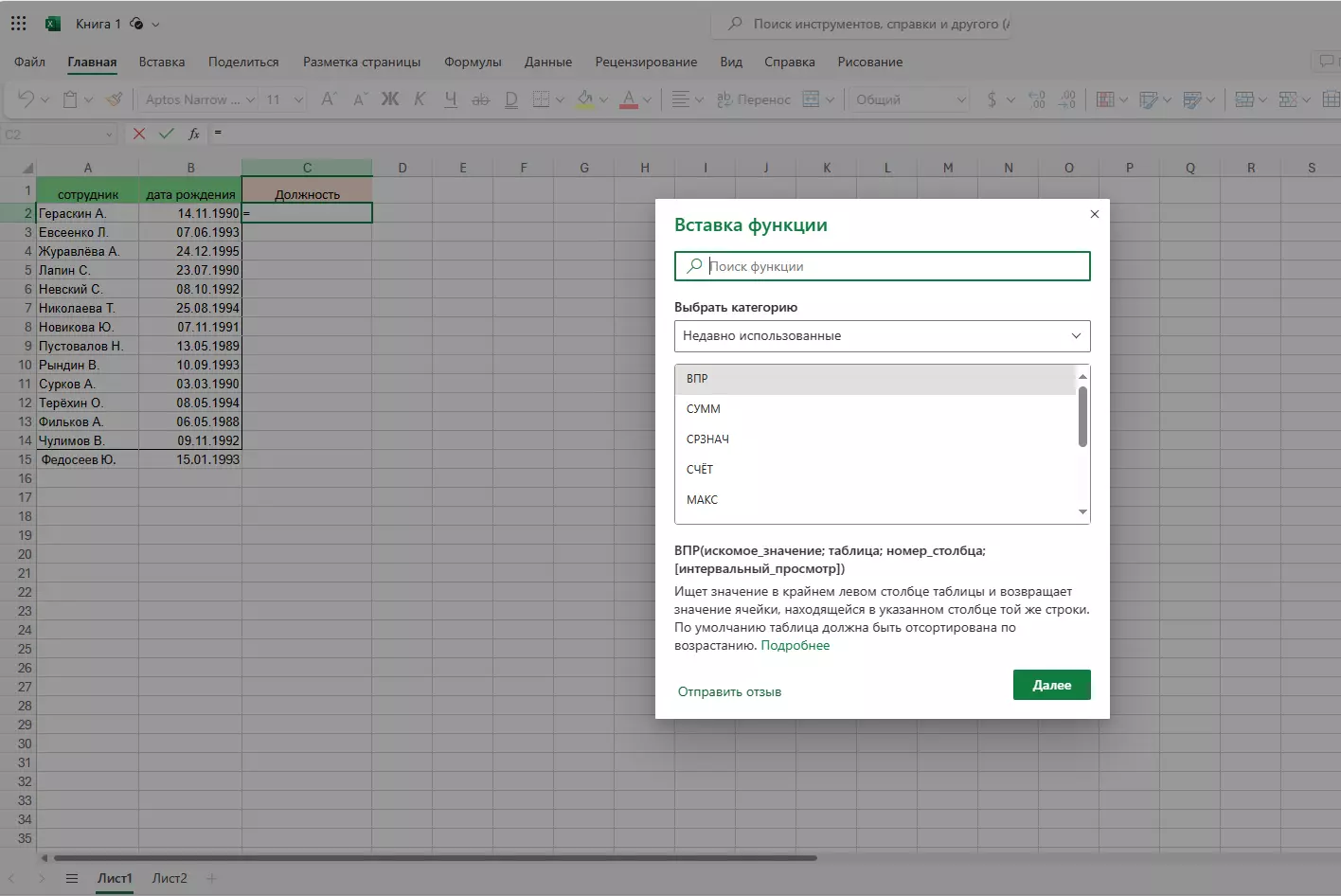Viewport: 1341px width, 896px height.
Task: Toggle bold formatting (Ж)
Action: pyautogui.click(x=389, y=99)
